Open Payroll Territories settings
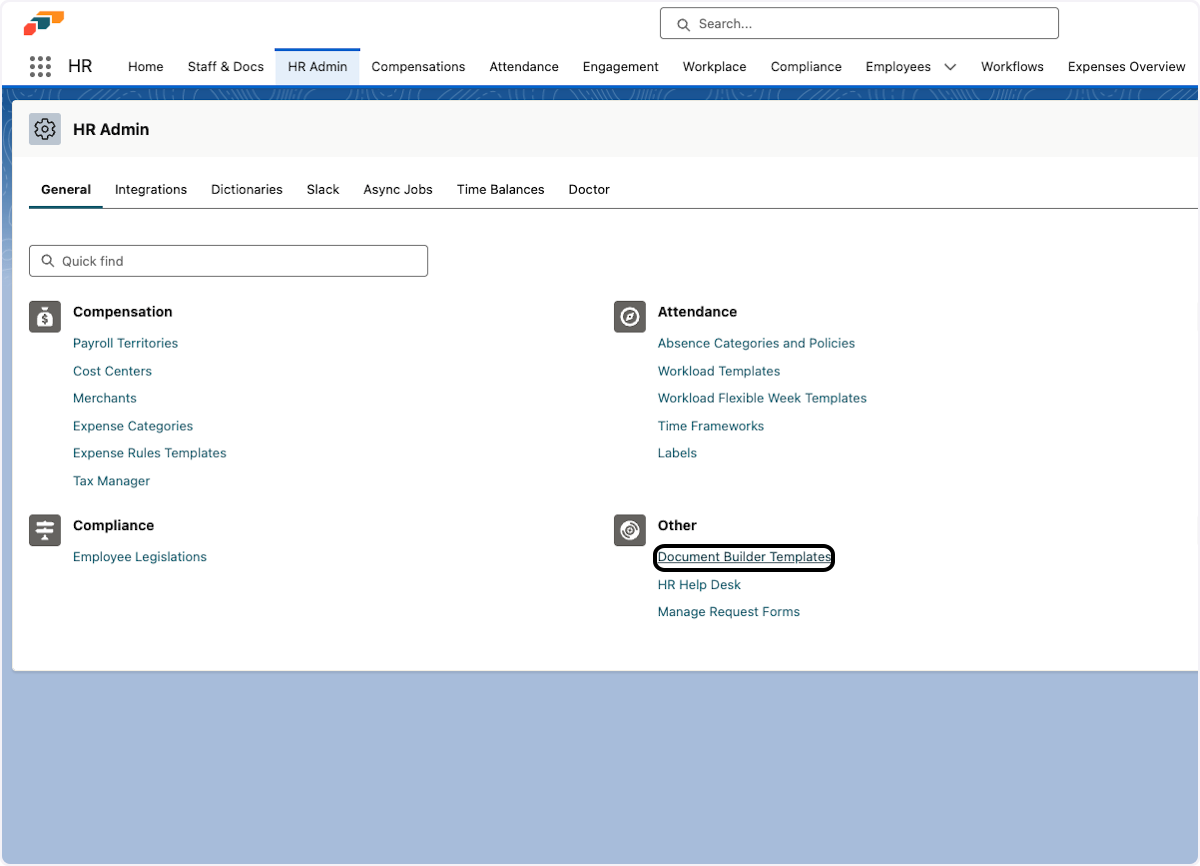Image resolution: width=1200 pixels, height=866 pixels. [125, 343]
